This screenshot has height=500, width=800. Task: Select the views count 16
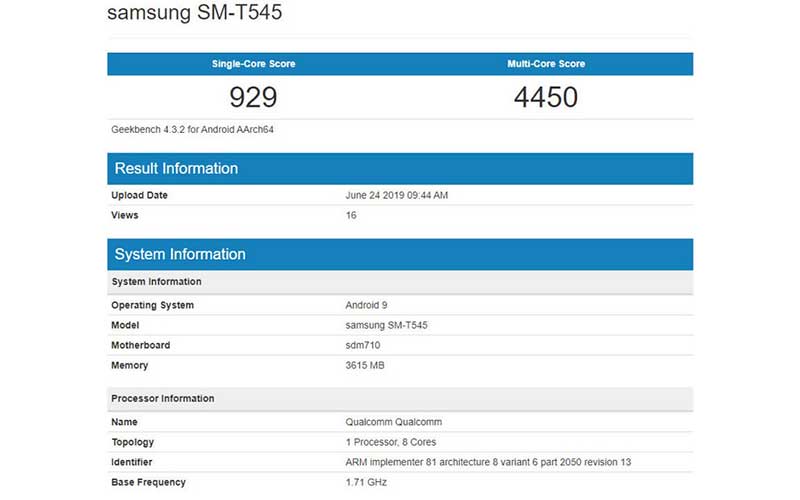(x=351, y=215)
